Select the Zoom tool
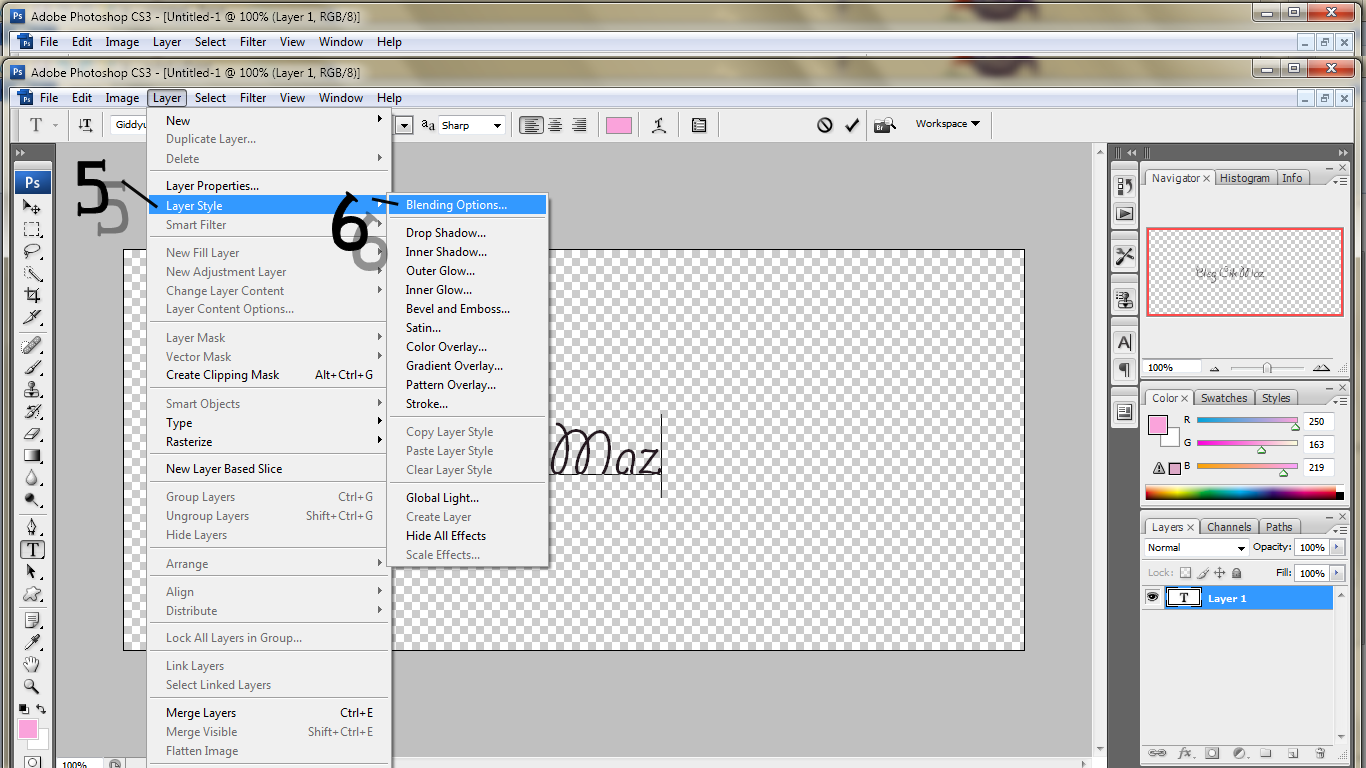 point(32,686)
